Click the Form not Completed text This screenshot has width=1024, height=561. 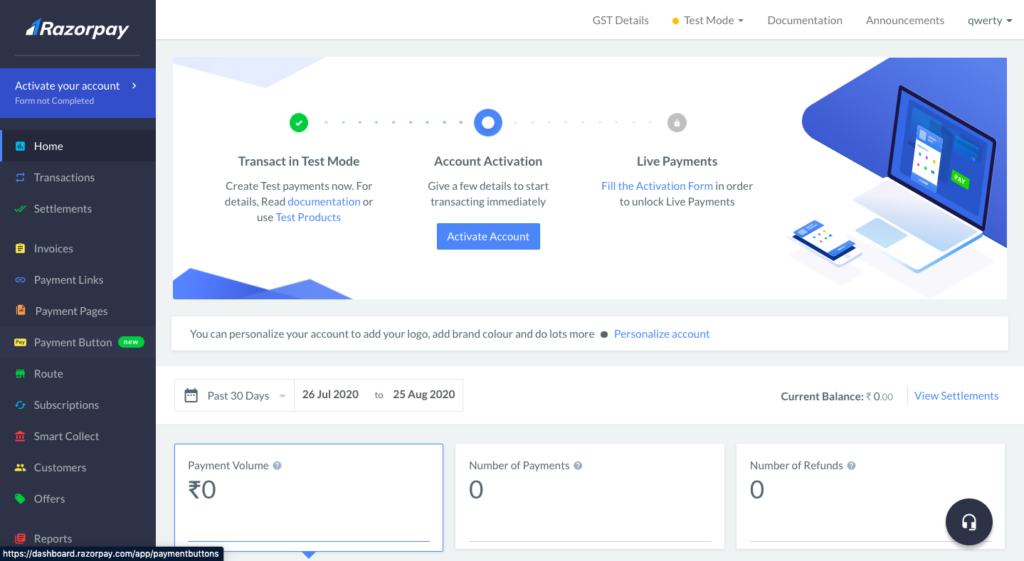tap(54, 101)
